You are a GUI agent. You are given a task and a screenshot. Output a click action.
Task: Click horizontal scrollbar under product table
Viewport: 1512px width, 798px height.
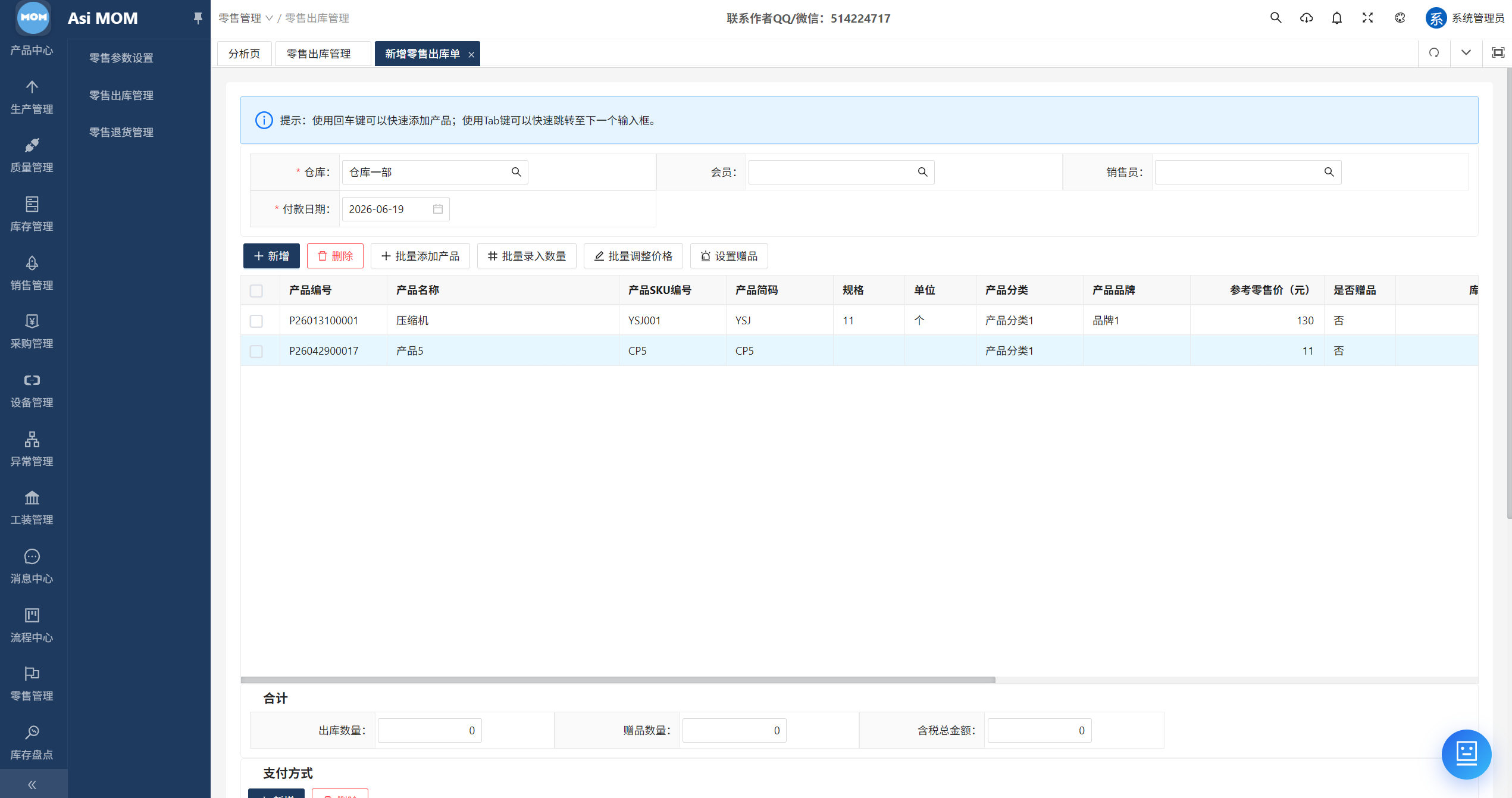pos(618,680)
